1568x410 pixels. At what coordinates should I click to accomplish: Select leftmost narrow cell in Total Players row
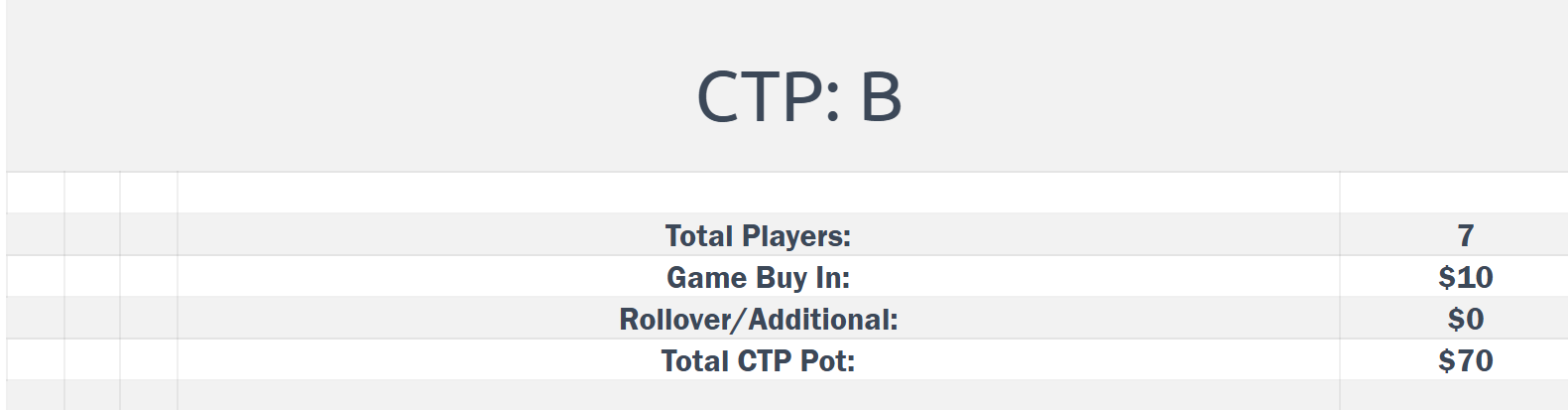tap(36, 235)
